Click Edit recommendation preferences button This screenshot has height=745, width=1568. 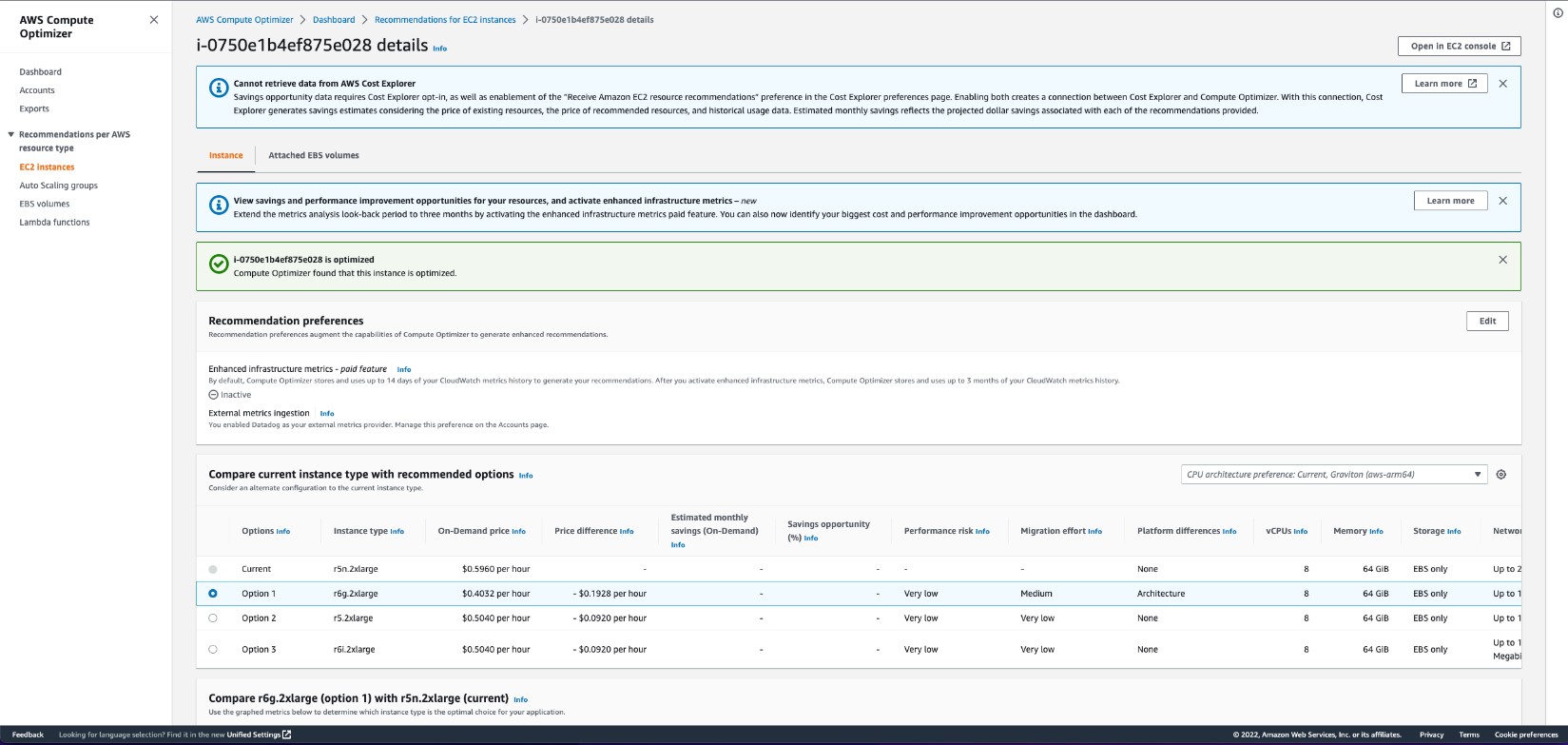click(1487, 322)
